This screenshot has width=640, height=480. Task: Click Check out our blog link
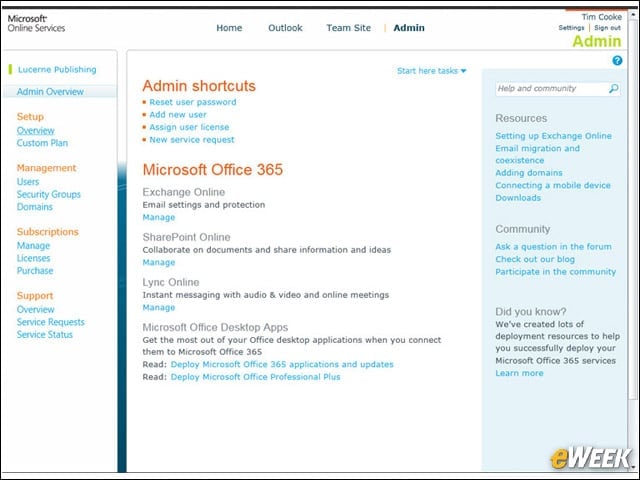coord(535,259)
